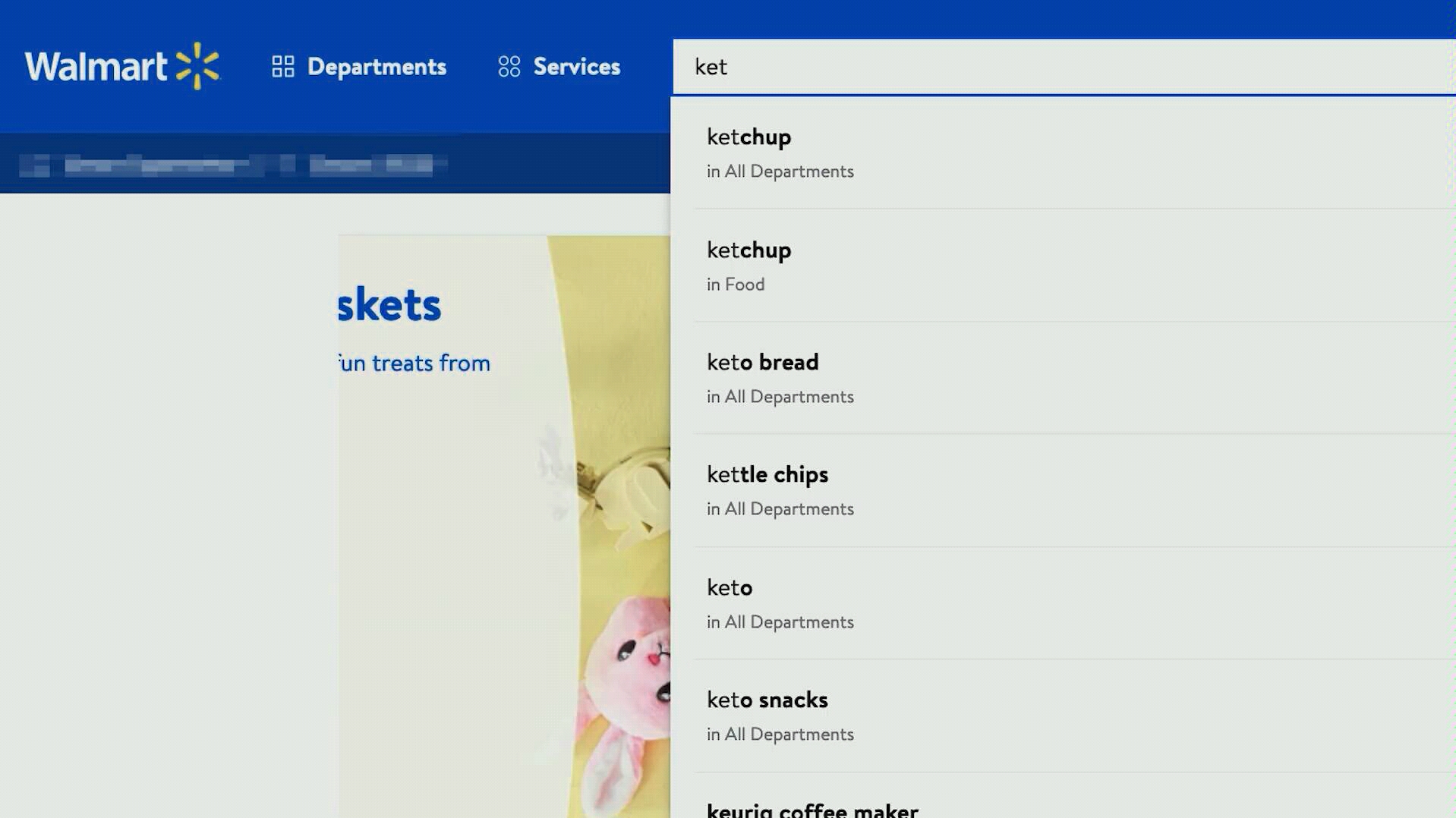
Task: Click the banner heading ending in 'skets'
Action: (x=389, y=305)
